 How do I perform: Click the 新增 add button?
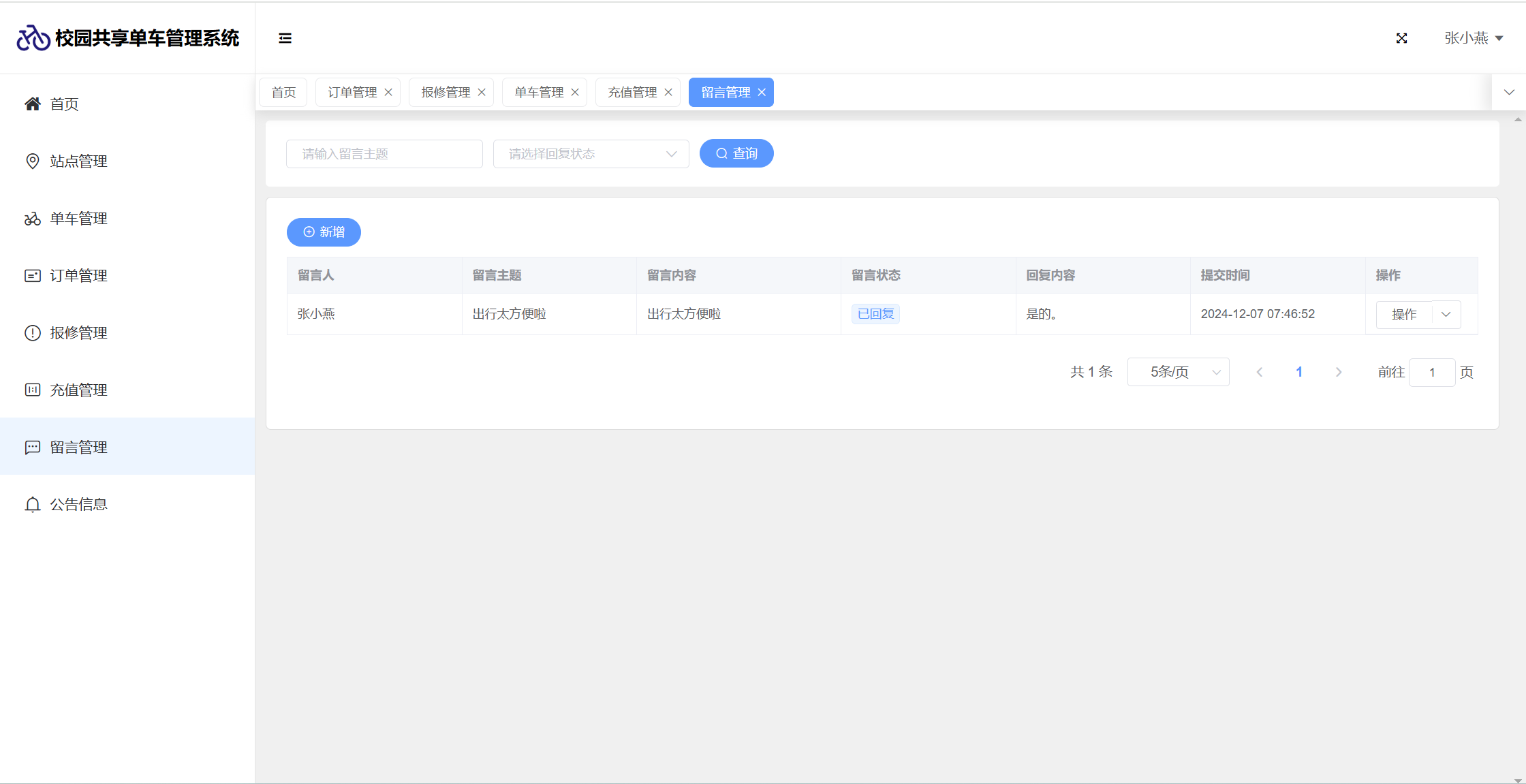point(324,232)
